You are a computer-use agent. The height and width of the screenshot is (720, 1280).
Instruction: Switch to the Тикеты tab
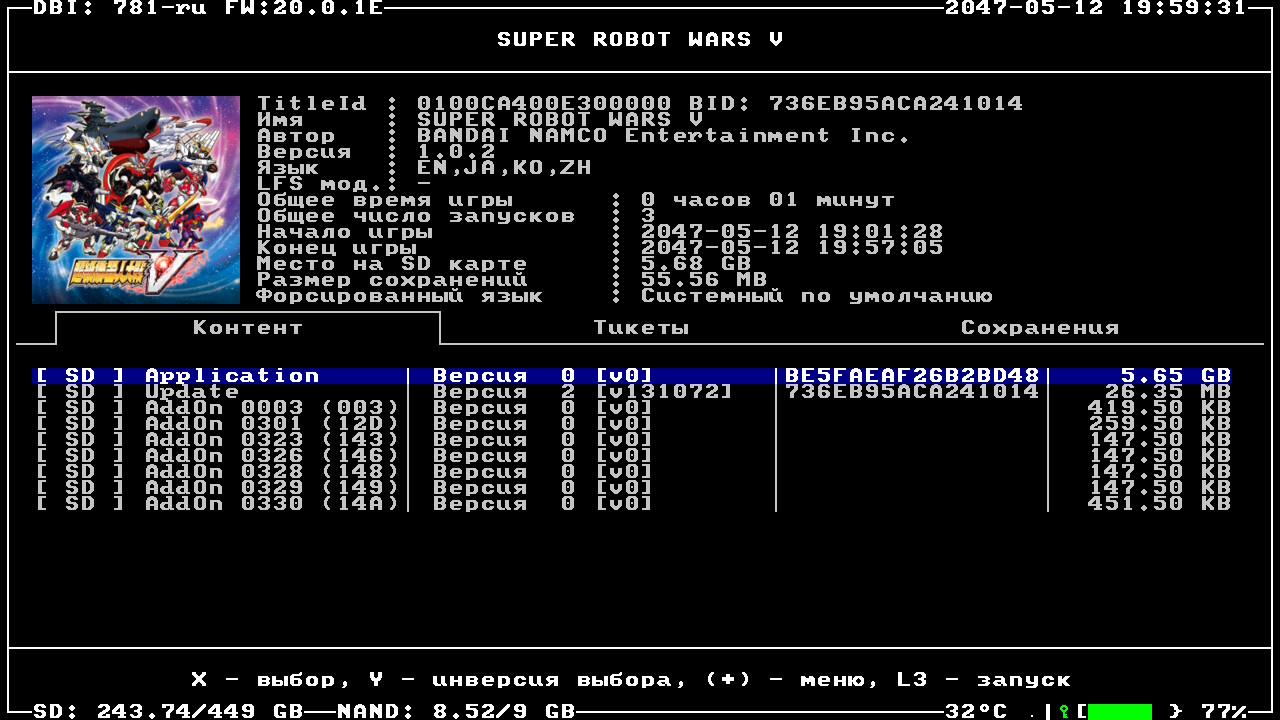point(641,328)
